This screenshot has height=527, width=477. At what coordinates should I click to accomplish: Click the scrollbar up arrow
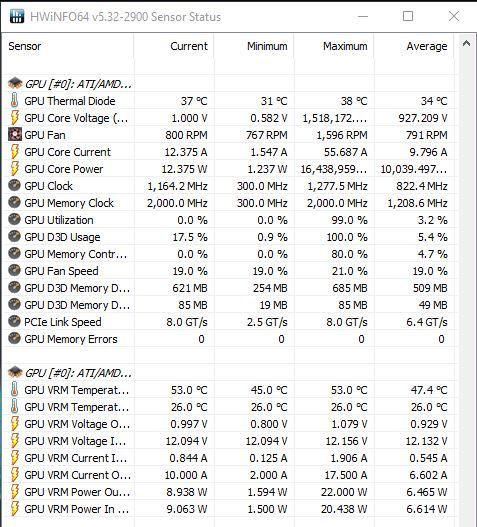click(x=466, y=44)
